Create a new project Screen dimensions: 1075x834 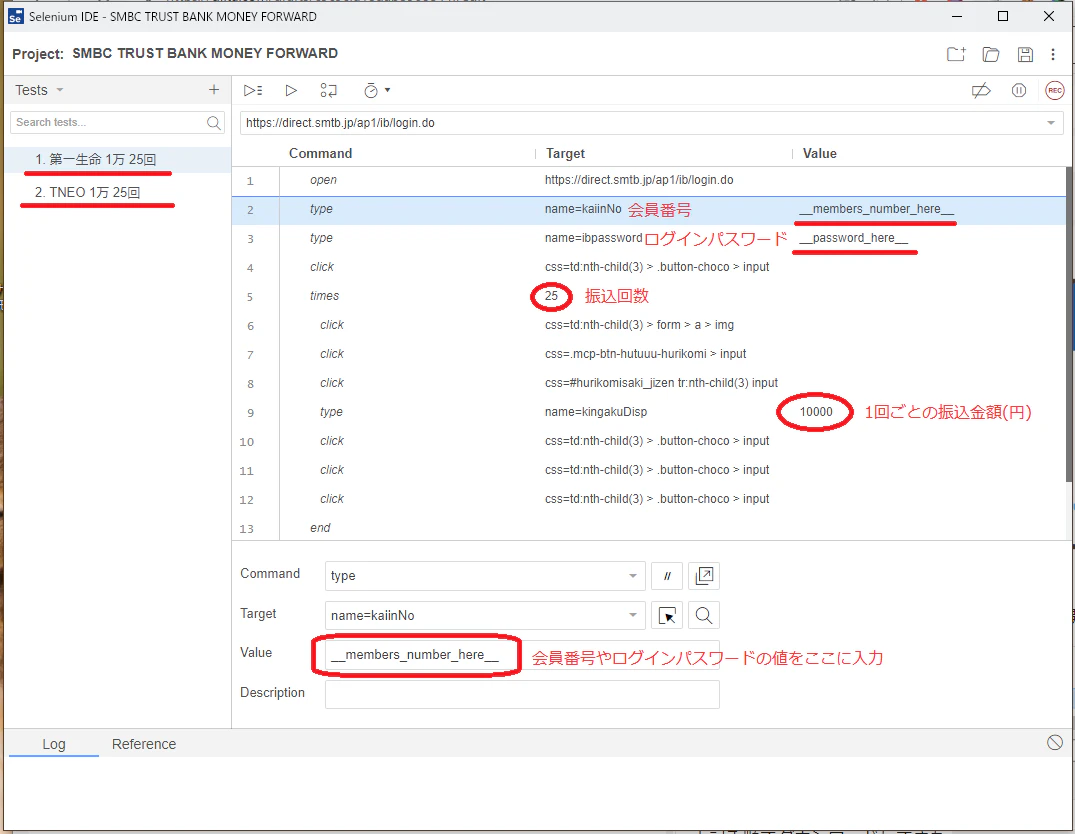pyautogui.click(x=956, y=54)
